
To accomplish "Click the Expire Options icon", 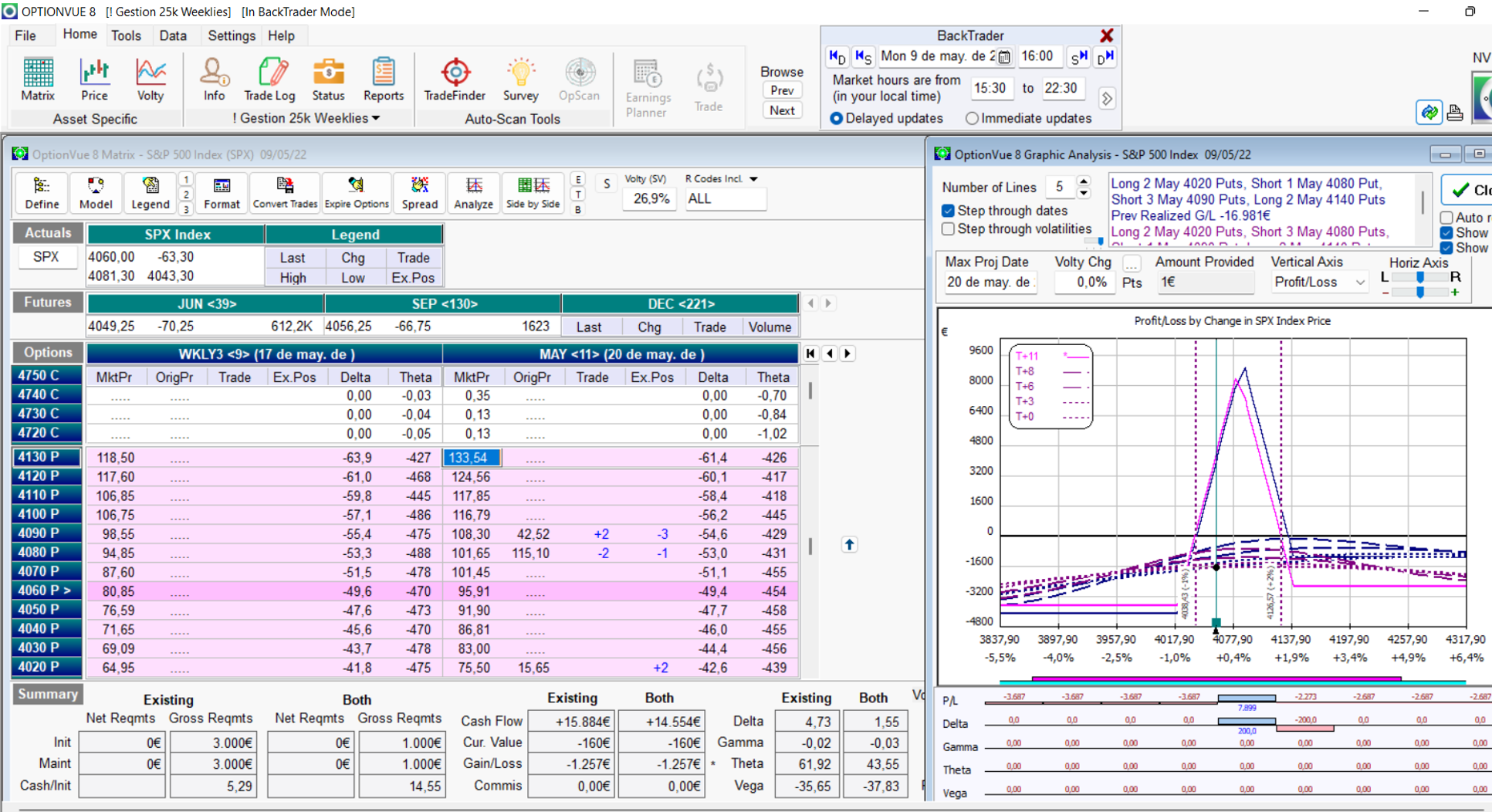I will [357, 193].
